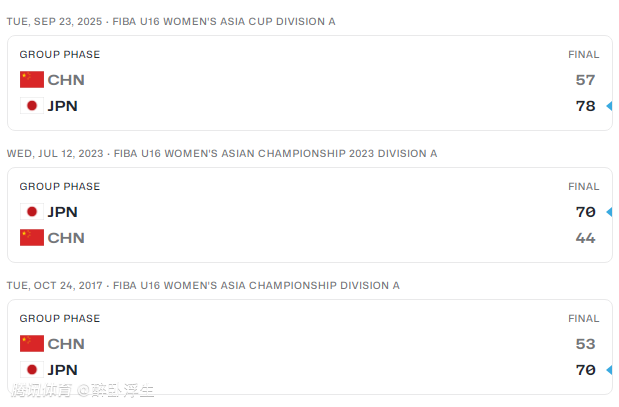
Task: Select CHN team name in 2025 game
Action: [x=66, y=80]
